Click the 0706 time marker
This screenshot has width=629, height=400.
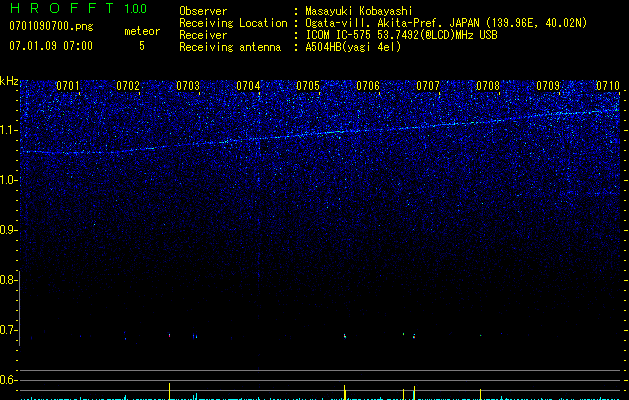(x=368, y=87)
